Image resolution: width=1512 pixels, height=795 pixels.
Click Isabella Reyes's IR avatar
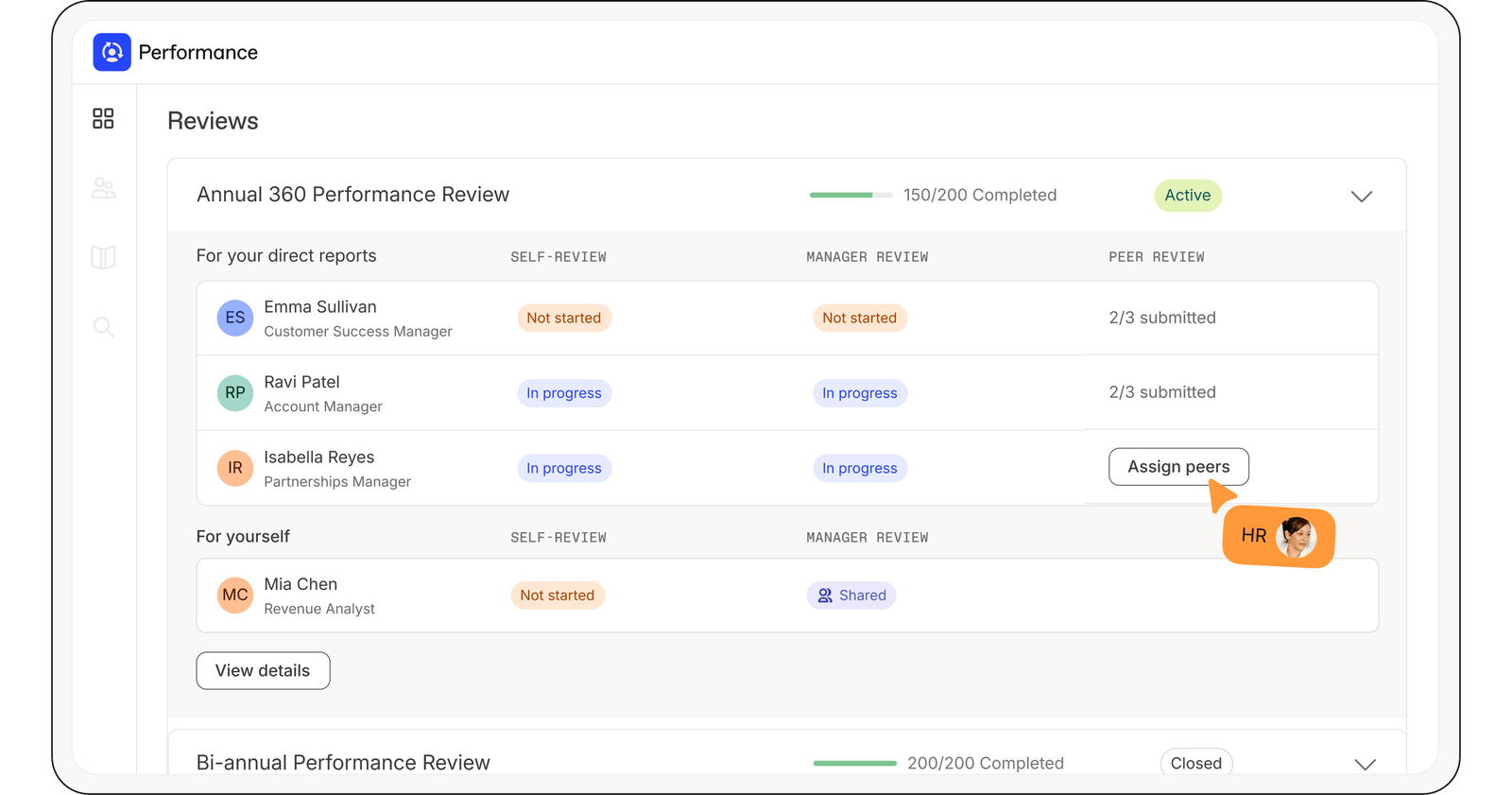235,468
